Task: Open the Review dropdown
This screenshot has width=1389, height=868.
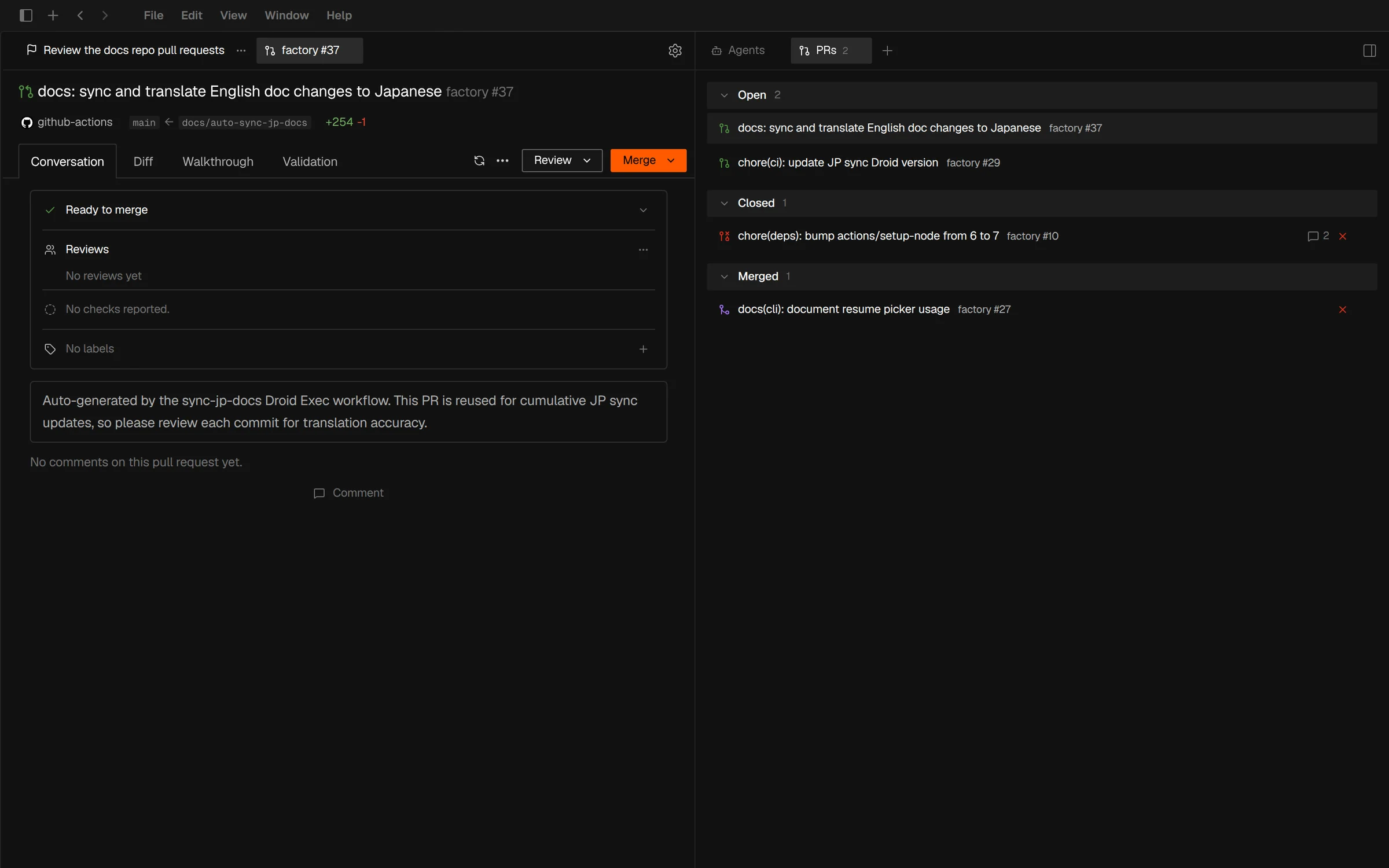Action: click(x=562, y=160)
